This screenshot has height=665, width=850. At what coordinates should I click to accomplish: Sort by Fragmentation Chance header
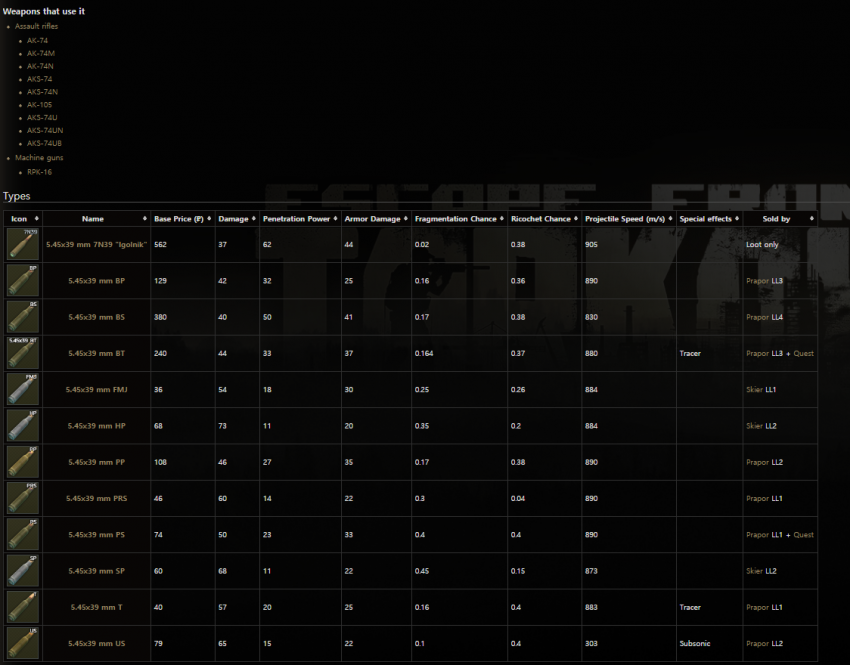pos(457,218)
